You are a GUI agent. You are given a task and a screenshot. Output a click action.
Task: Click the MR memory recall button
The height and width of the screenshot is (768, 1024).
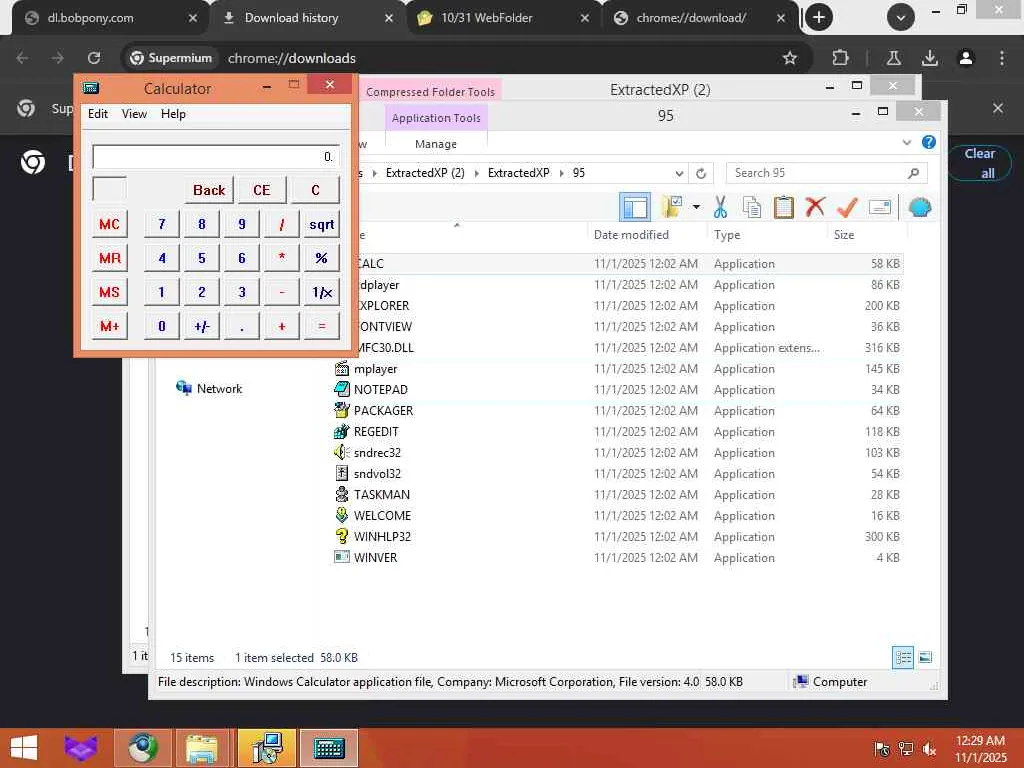coord(109,258)
